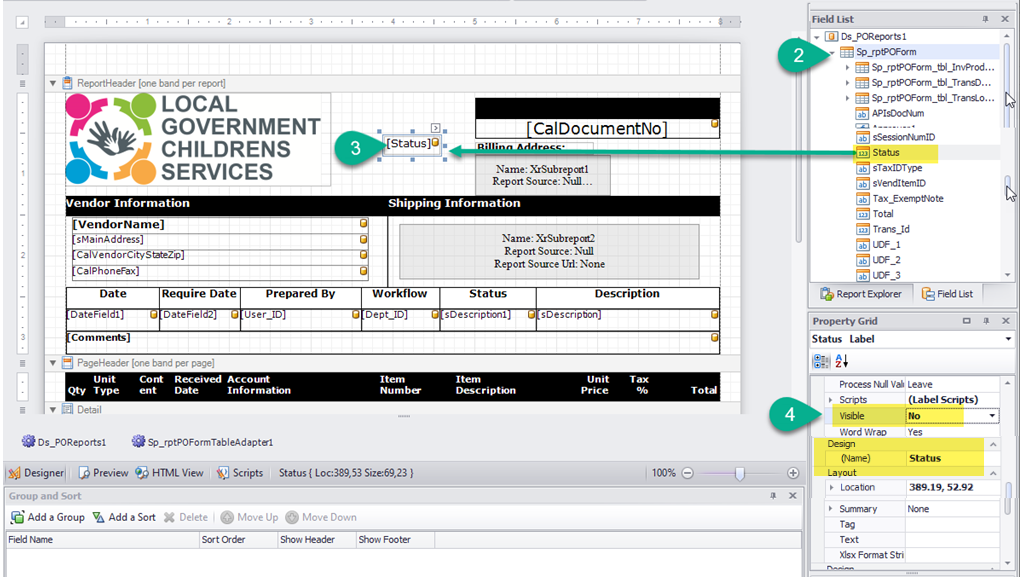Sort properties alphabetically in Property Grid
The image size is (1021, 577).
point(842,361)
